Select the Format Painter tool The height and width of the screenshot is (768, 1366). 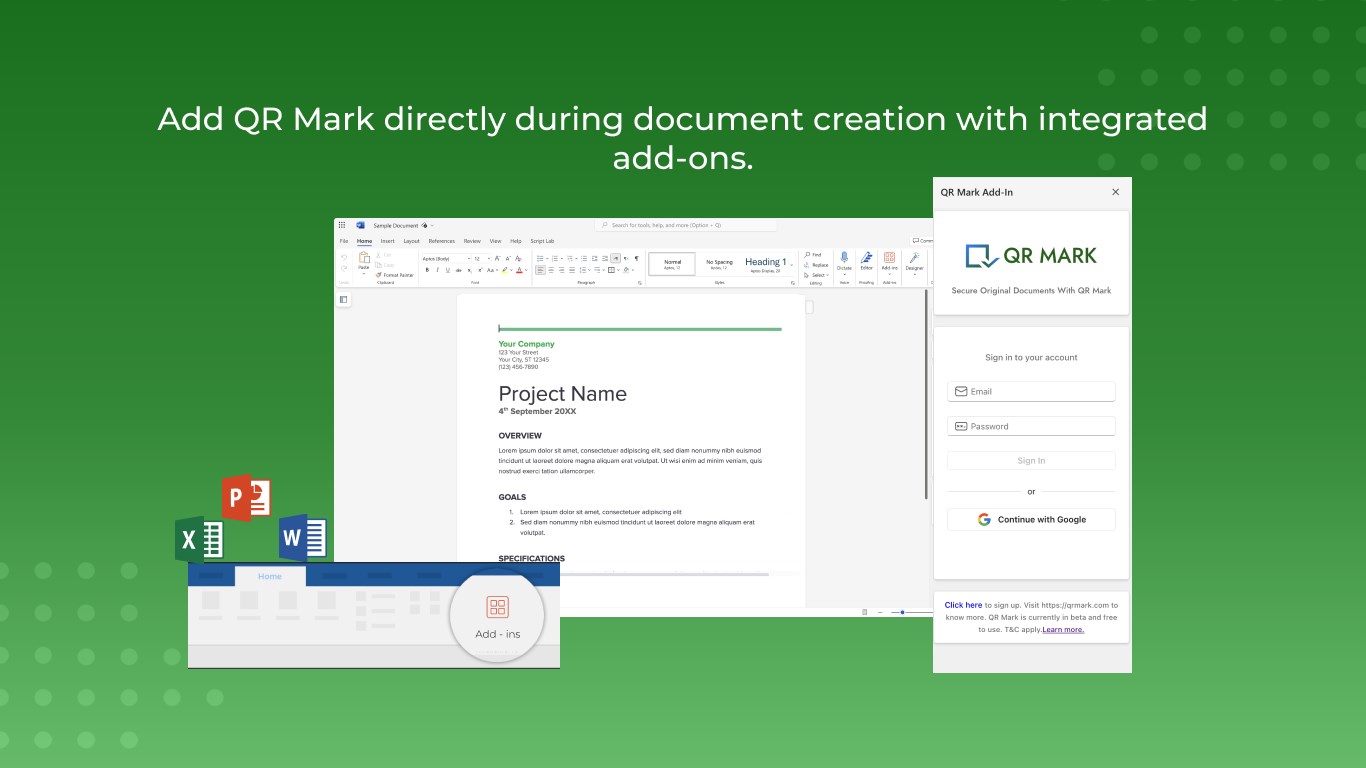[395, 275]
